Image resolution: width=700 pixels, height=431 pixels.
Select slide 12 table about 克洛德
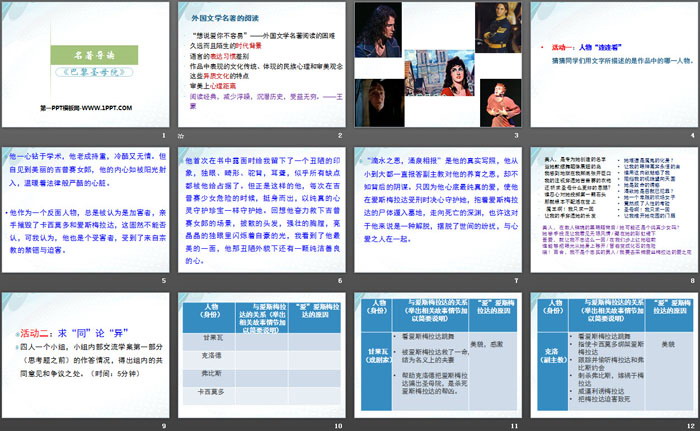pyautogui.click(x=611, y=356)
